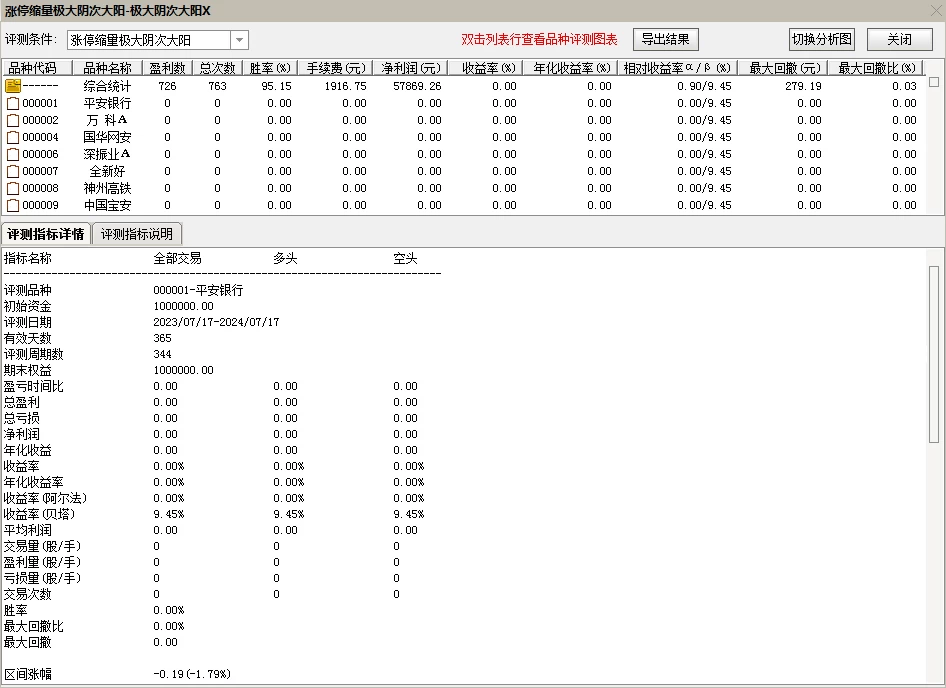946x688 pixels.
Task: Click the 切换分析图 button
Action: pyautogui.click(x=822, y=39)
